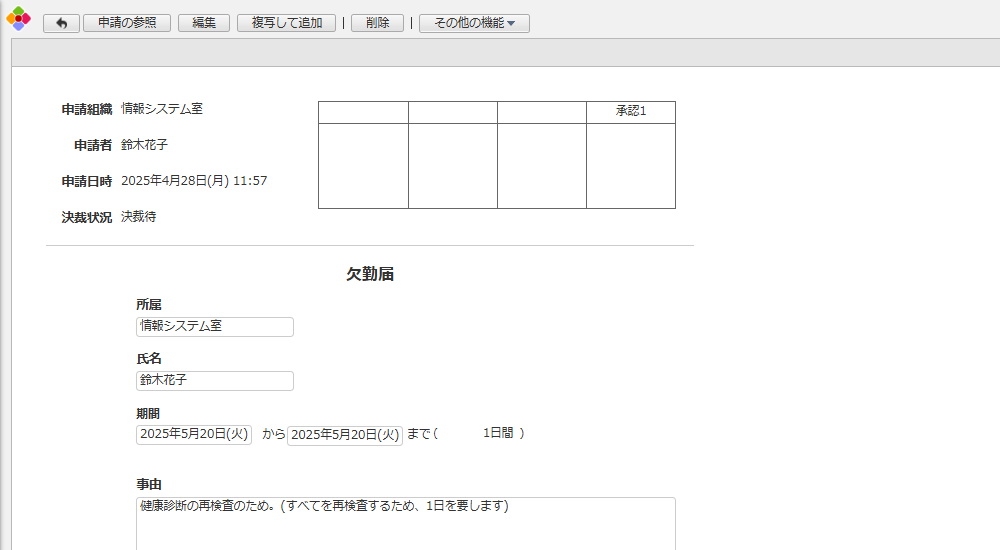
Task: Click the leftmost large approval stamp box
Action: coord(363,166)
